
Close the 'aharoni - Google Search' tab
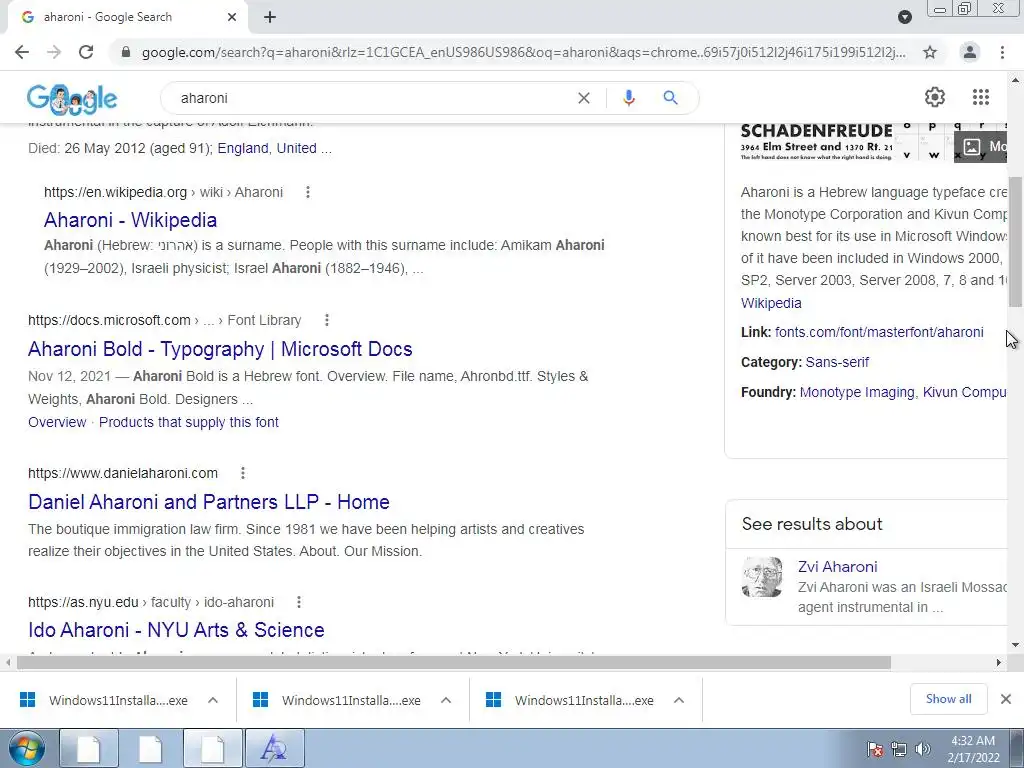pos(232,17)
